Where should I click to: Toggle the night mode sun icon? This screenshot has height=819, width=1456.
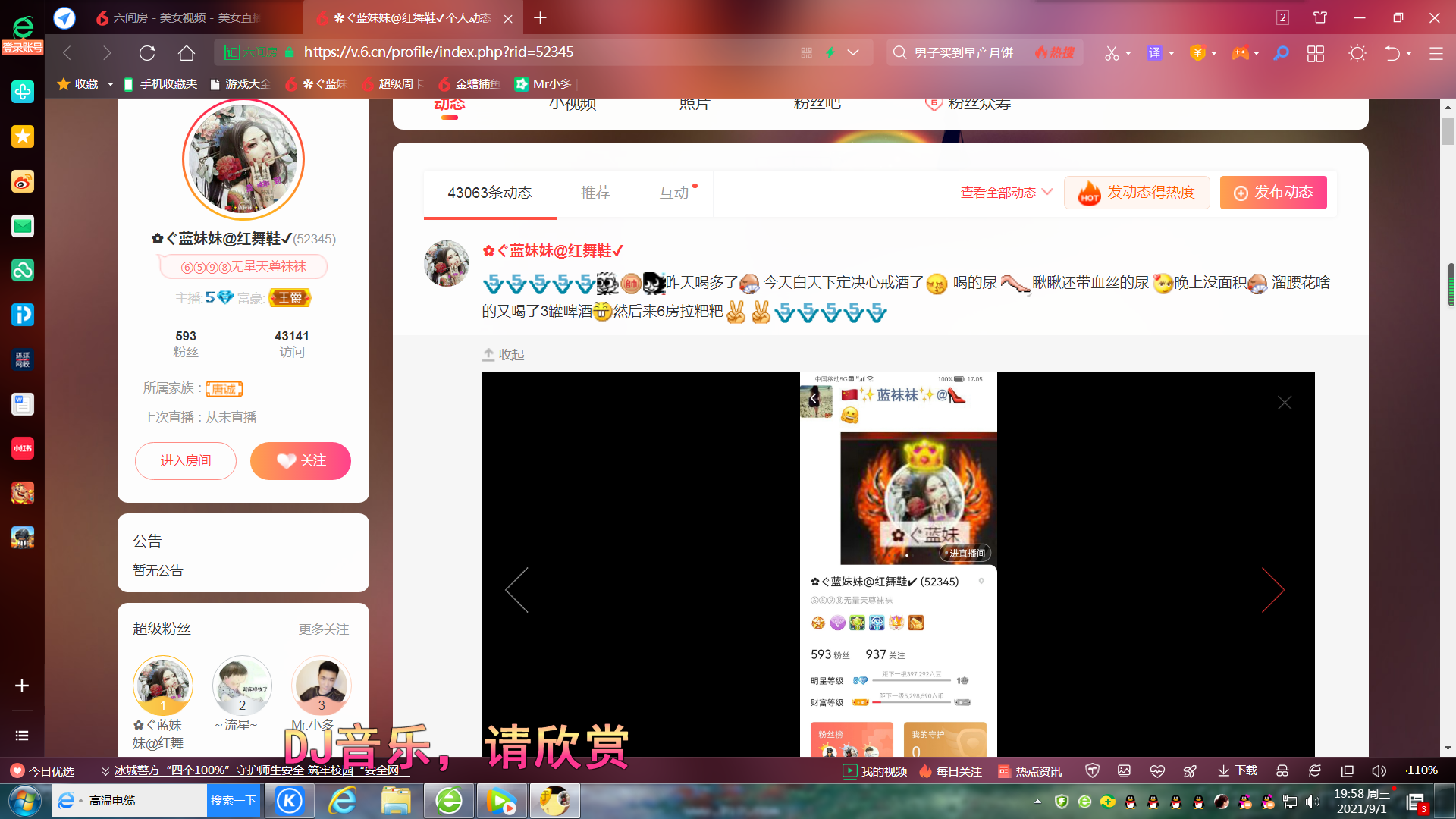tap(1357, 53)
